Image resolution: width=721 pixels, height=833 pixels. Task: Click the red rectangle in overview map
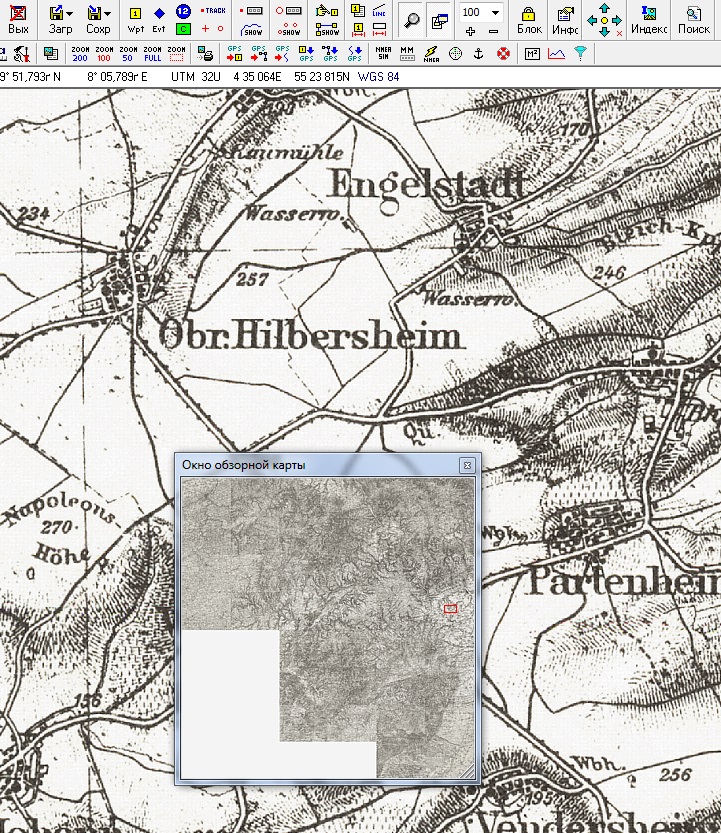click(450, 607)
